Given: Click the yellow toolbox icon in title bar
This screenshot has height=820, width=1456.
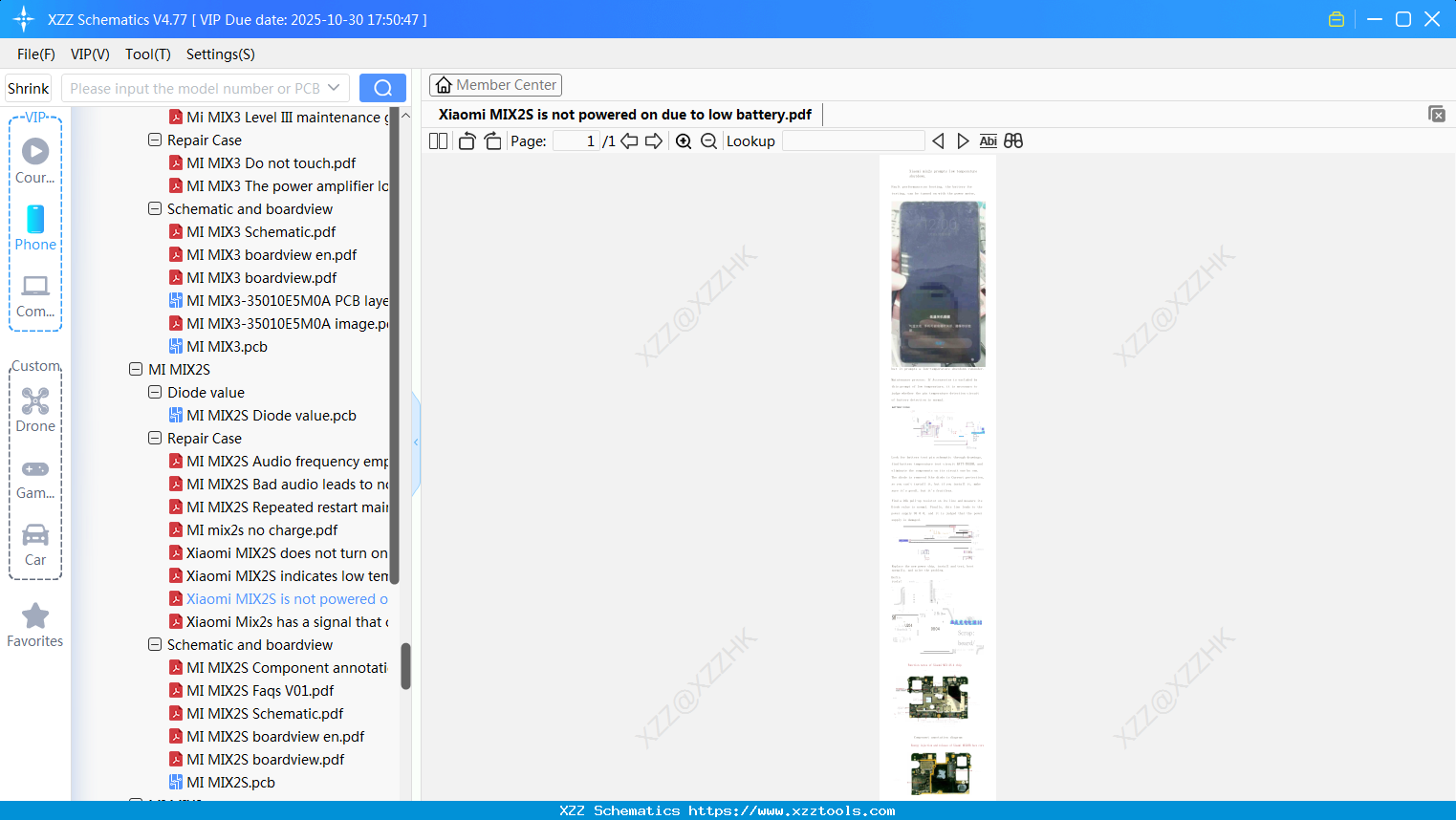Looking at the screenshot, I should pos(1336,19).
